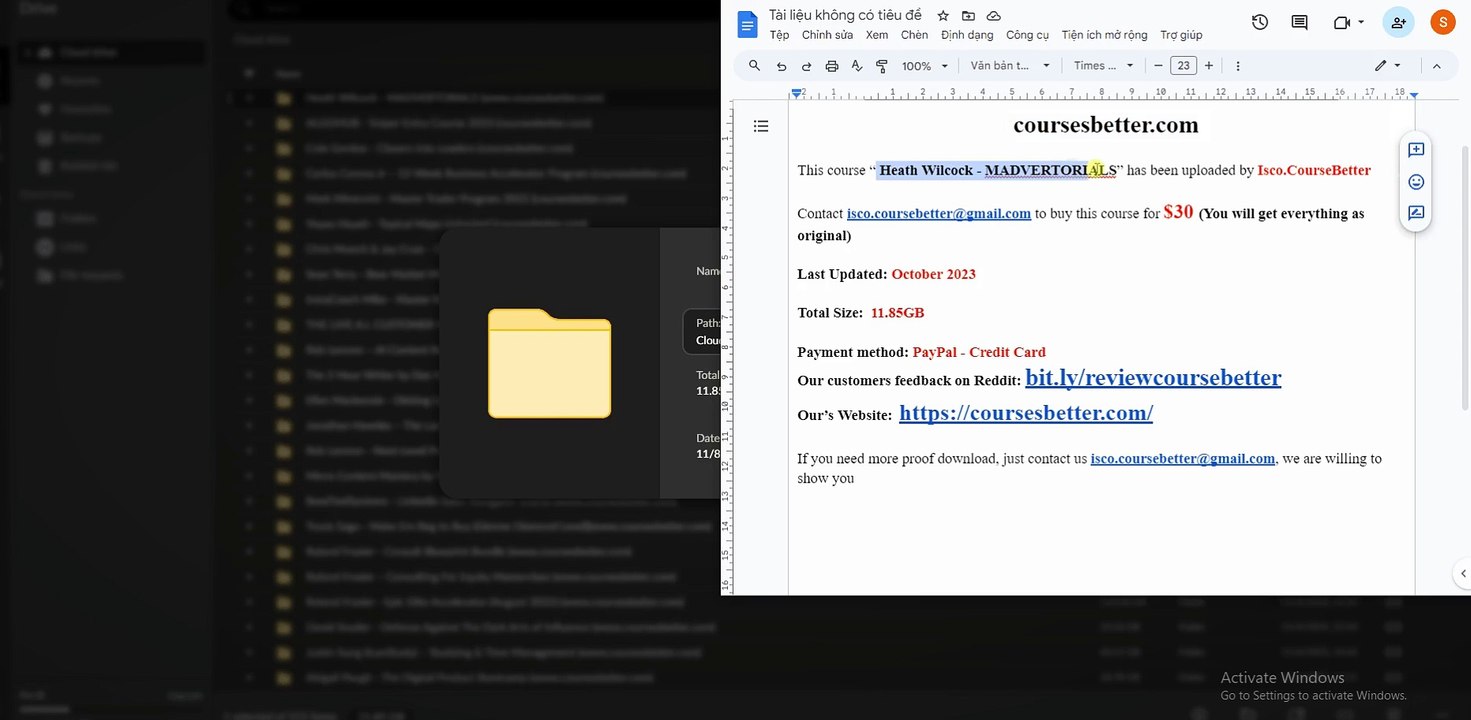Screen dimensions: 1471x720
Task: Click the Redo arrow in the toolbar
Action: 806,66
